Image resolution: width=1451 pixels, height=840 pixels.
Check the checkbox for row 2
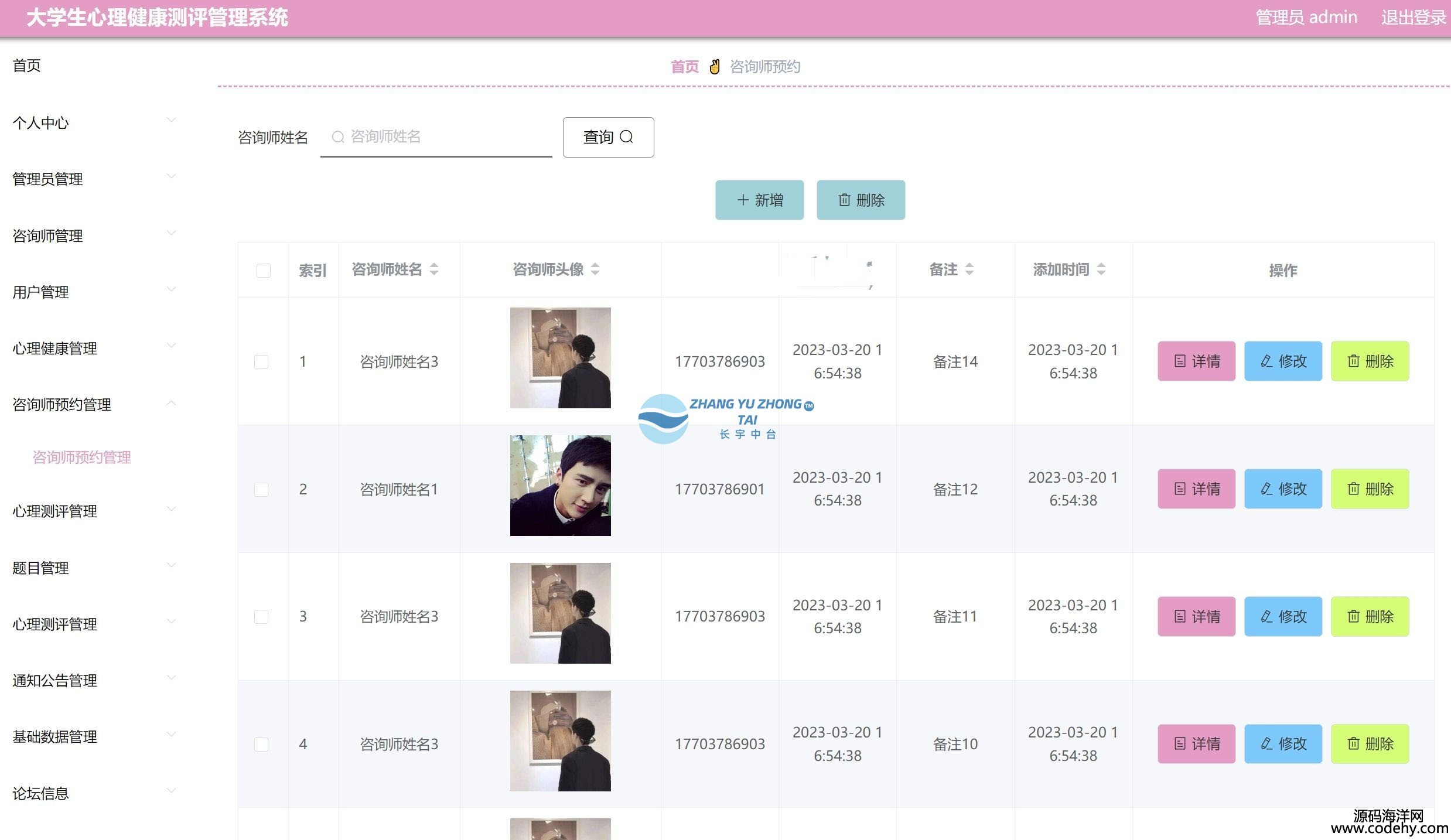[x=261, y=489]
